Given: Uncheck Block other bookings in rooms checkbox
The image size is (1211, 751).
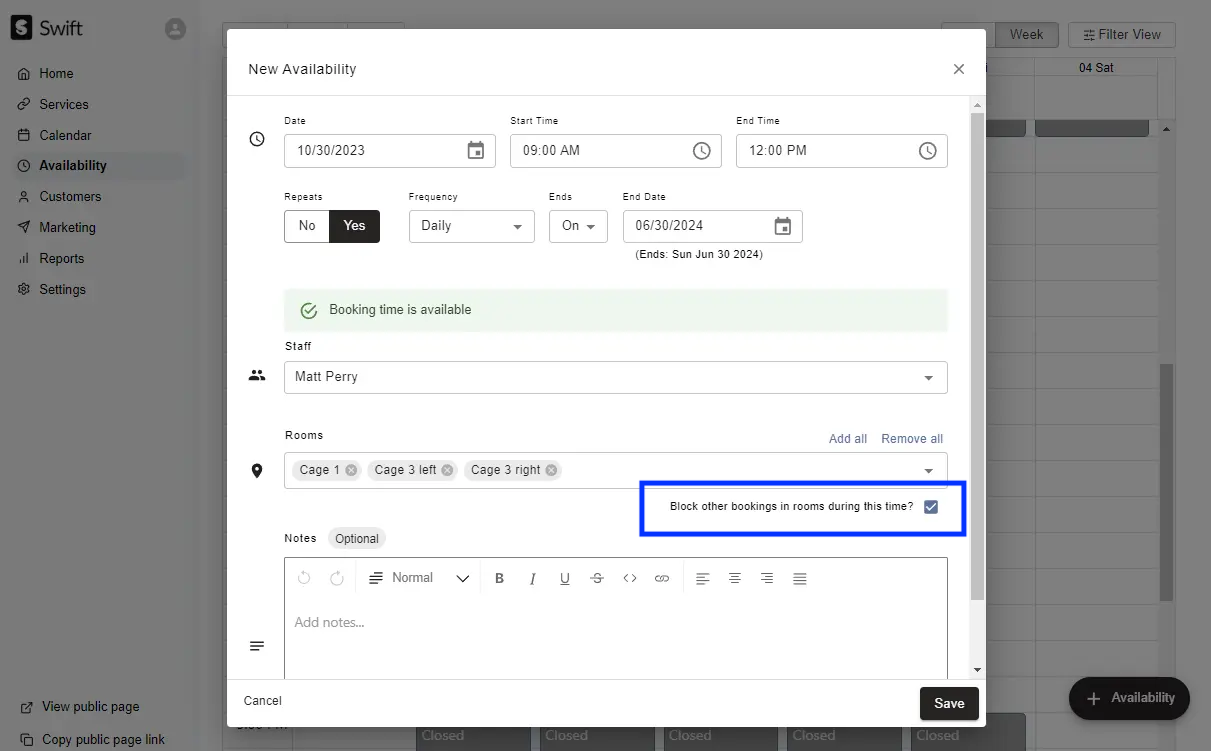Looking at the screenshot, I should pos(931,507).
